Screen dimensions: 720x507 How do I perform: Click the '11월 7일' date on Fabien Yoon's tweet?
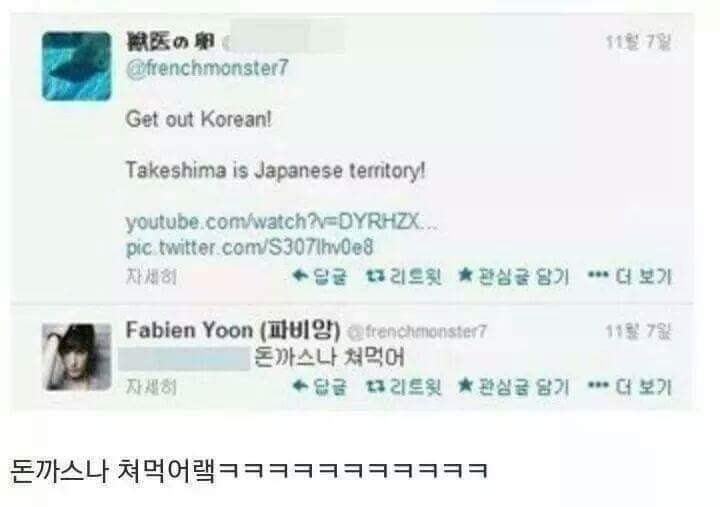coord(638,330)
